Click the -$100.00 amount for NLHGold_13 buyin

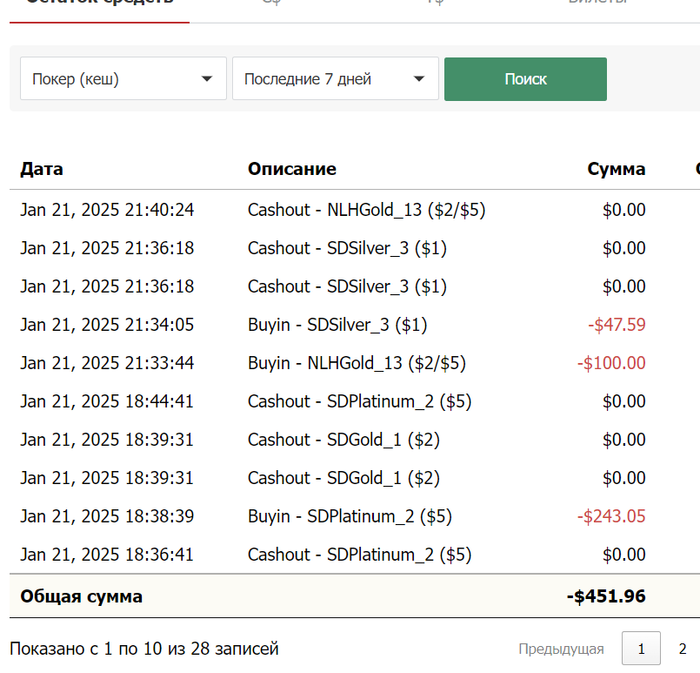pos(611,363)
